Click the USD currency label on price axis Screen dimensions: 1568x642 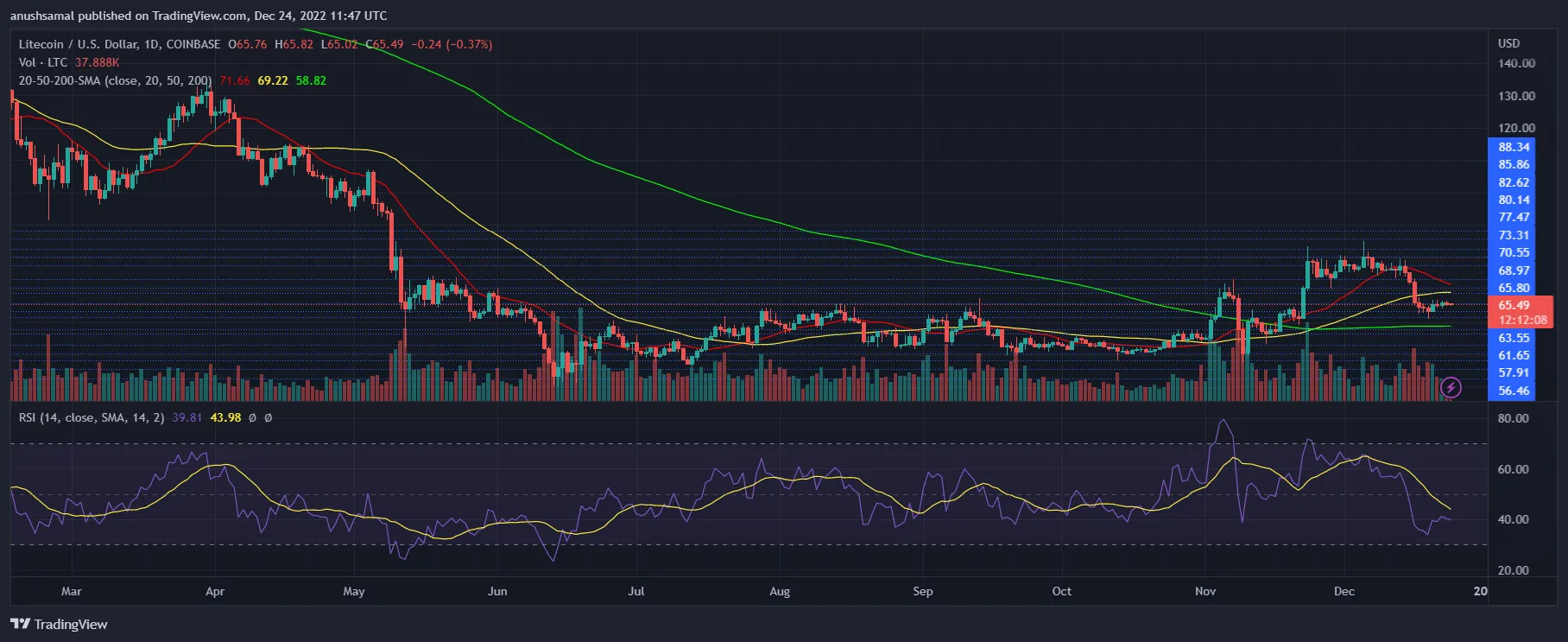click(x=1508, y=43)
